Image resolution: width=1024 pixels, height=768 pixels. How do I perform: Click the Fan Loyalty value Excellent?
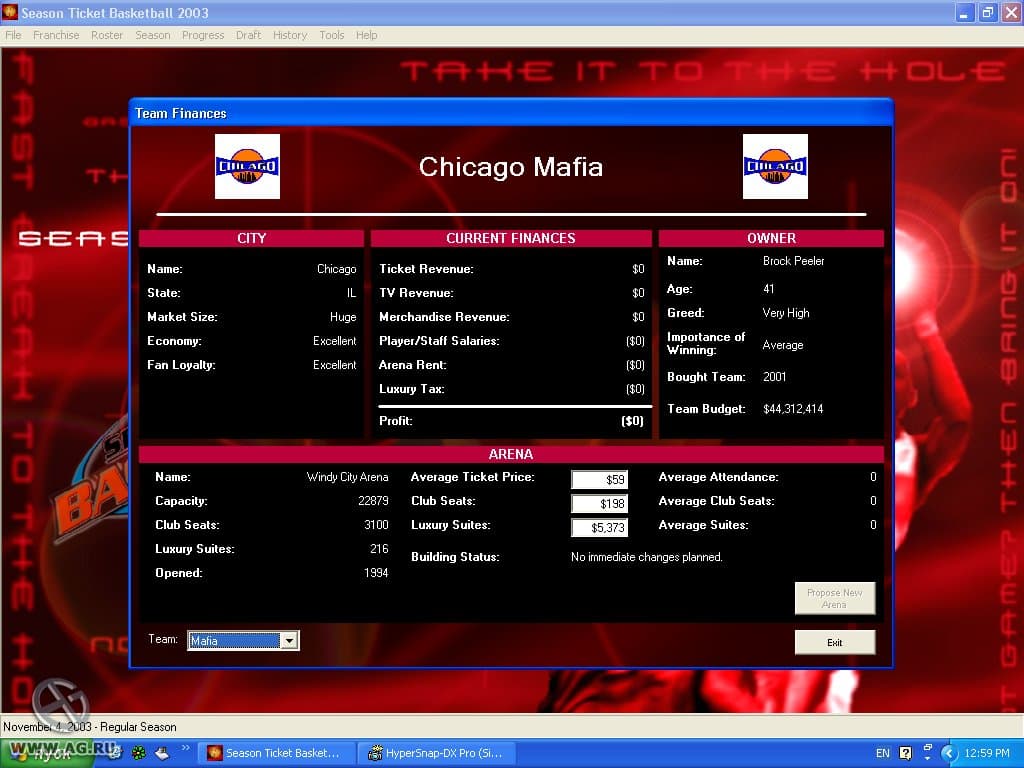point(334,365)
